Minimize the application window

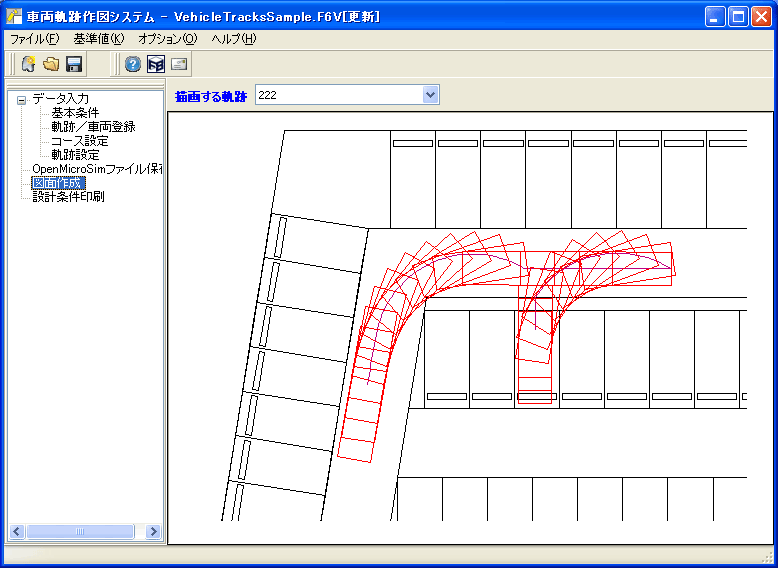point(715,17)
